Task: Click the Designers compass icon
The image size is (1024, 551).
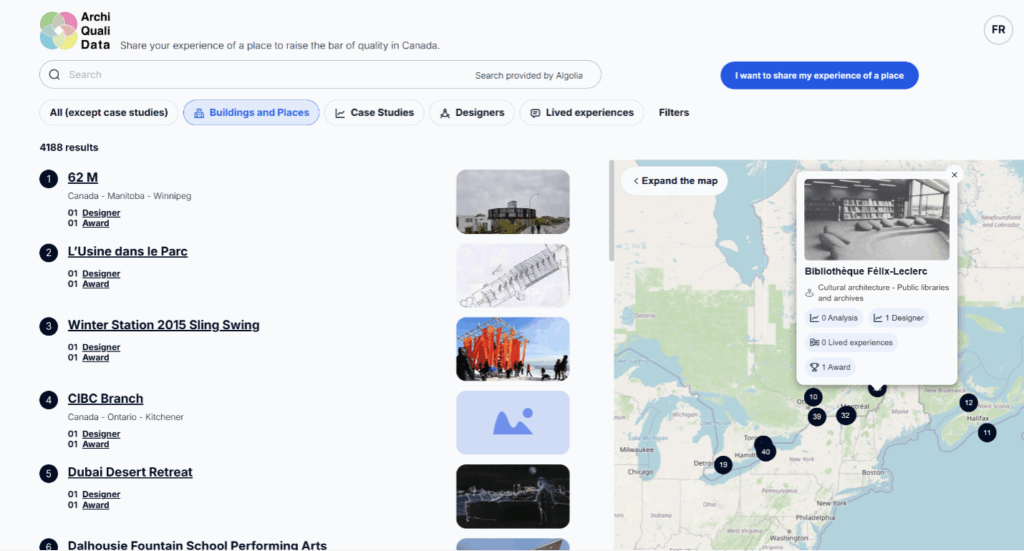Action: (x=445, y=113)
